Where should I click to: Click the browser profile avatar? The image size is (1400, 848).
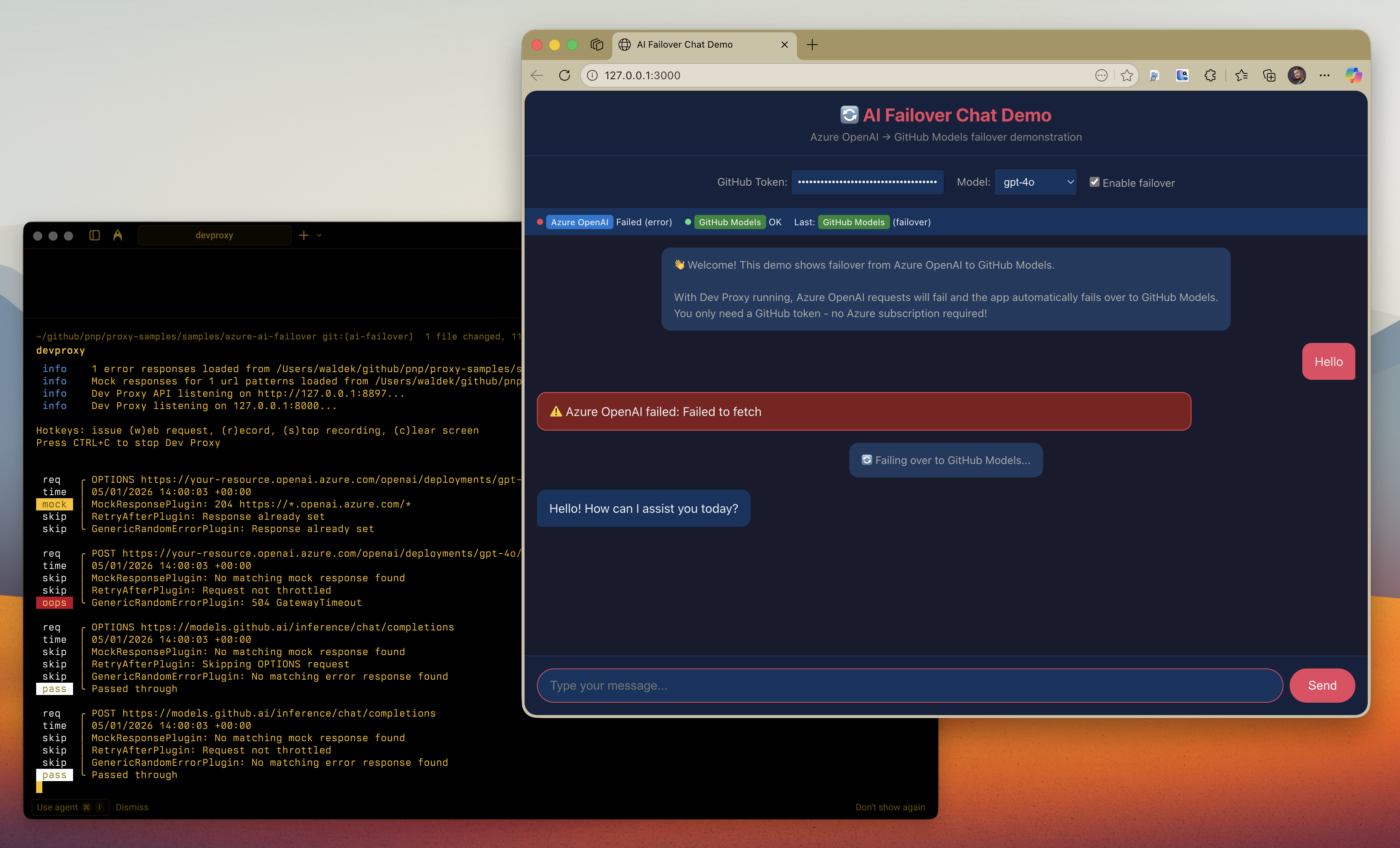1296,75
